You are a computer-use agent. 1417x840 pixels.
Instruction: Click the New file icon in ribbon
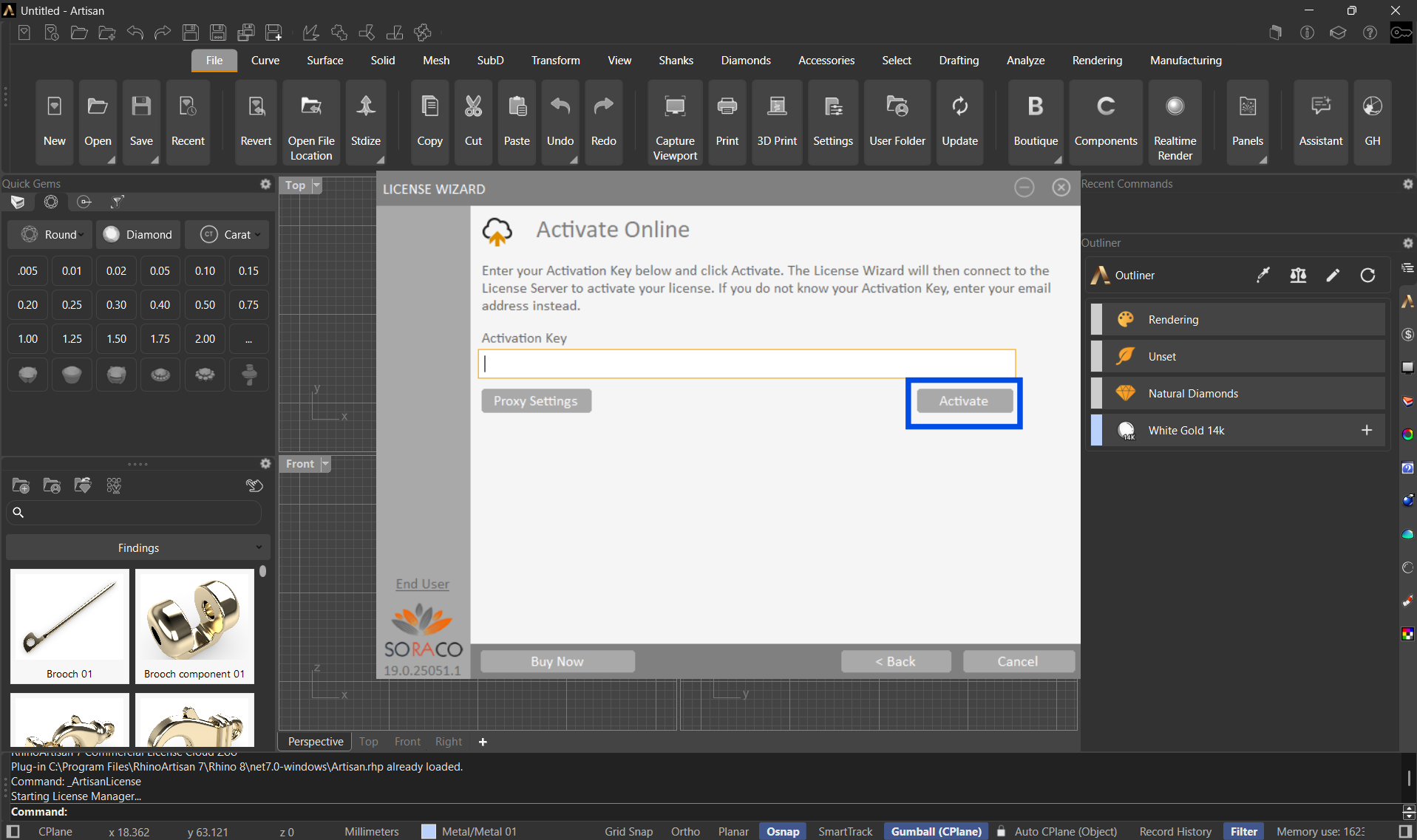(x=54, y=121)
